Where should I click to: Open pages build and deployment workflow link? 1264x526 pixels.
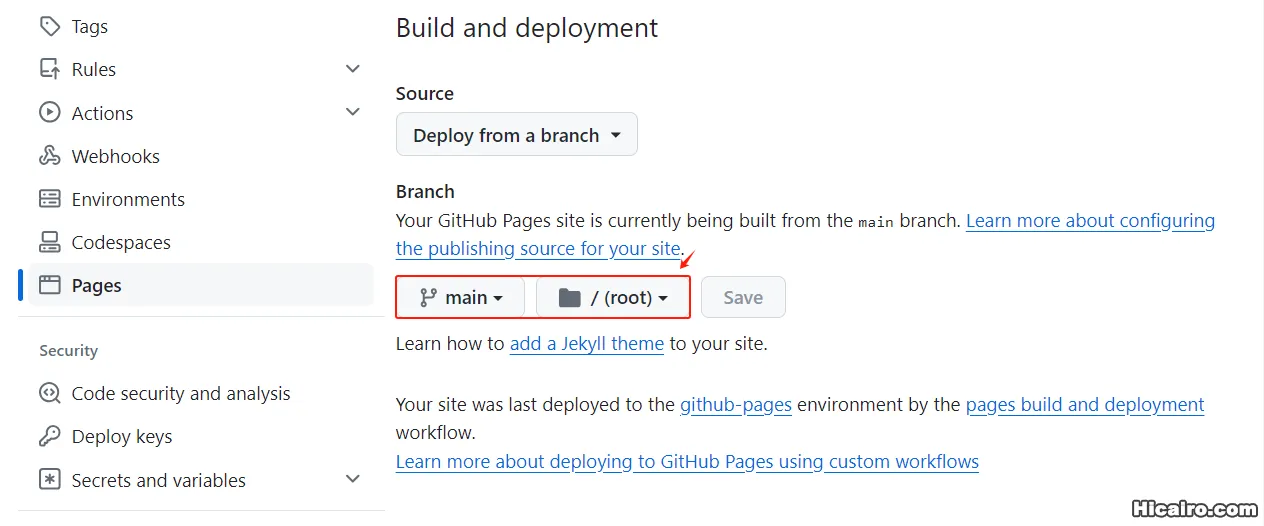tap(1085, 404)
